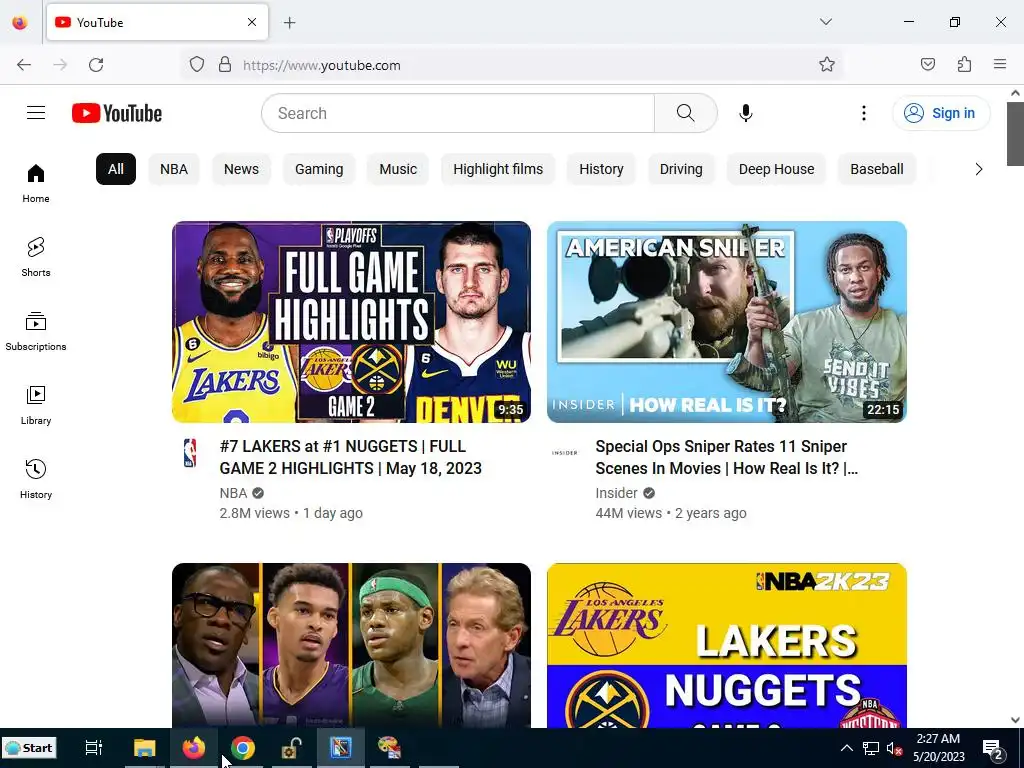Click "44M views • 2 years ago" text
This screenshot has height=768, width=1024.
pyautogui.click(x=671, y=513)
